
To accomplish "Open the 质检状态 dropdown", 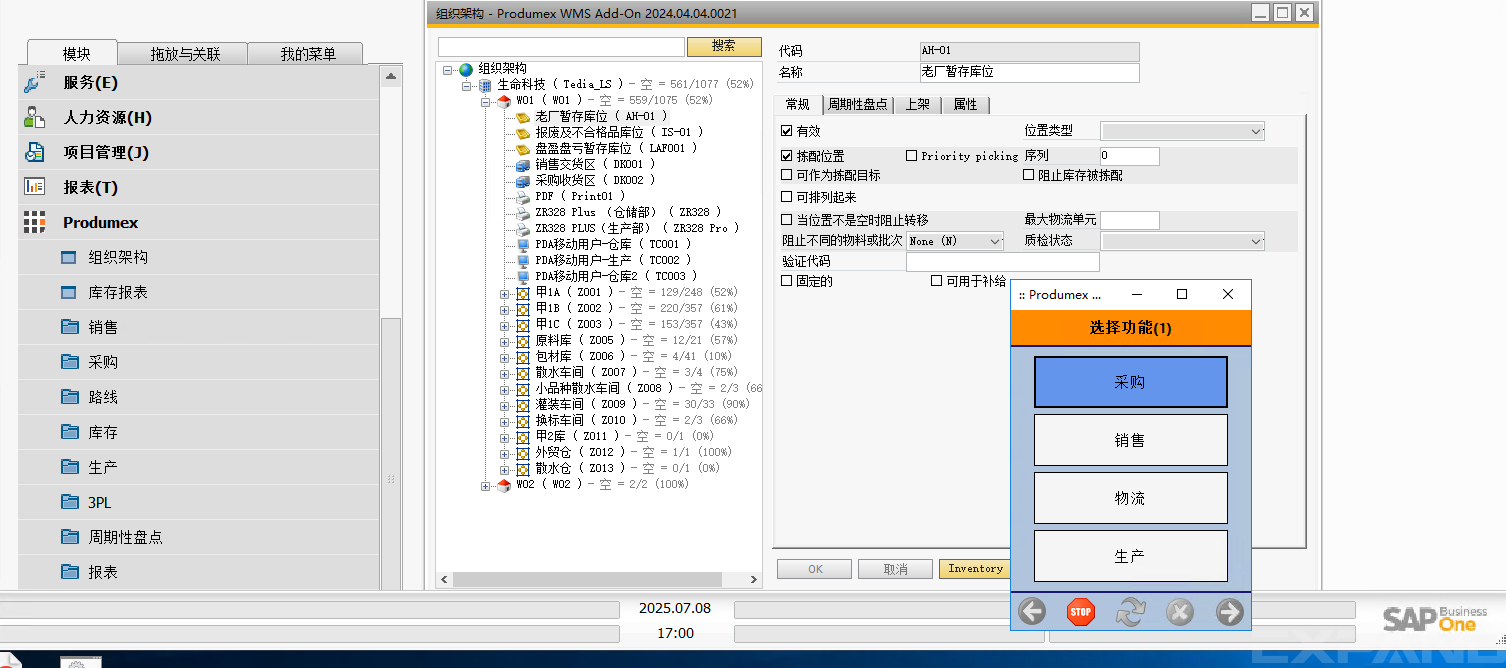I will (x=1182, y=241).
